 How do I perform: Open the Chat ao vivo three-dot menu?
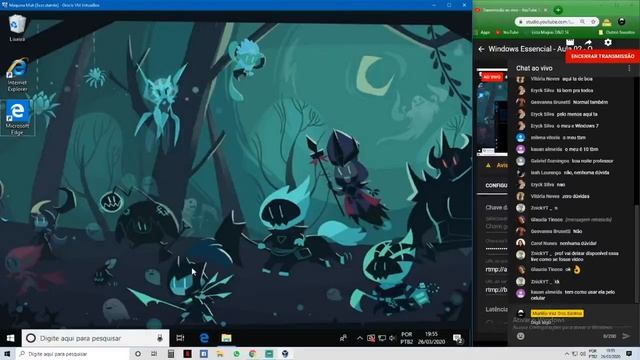coord(629,68)
